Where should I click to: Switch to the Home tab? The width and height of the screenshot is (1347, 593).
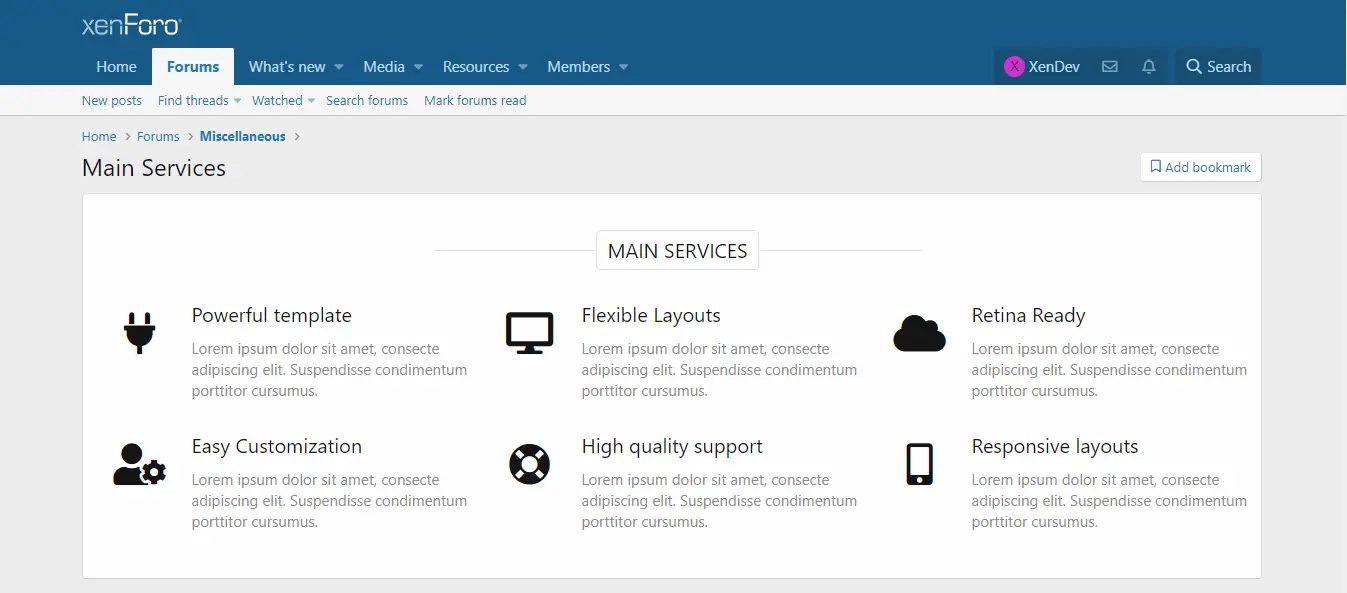pyautogui.click(x=116, y=67)
